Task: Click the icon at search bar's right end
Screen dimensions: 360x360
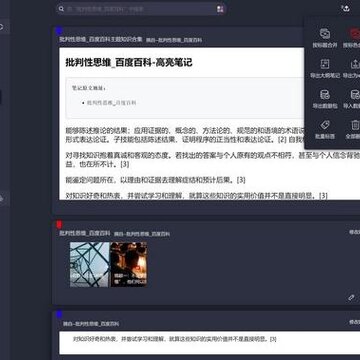Action: 220,9
